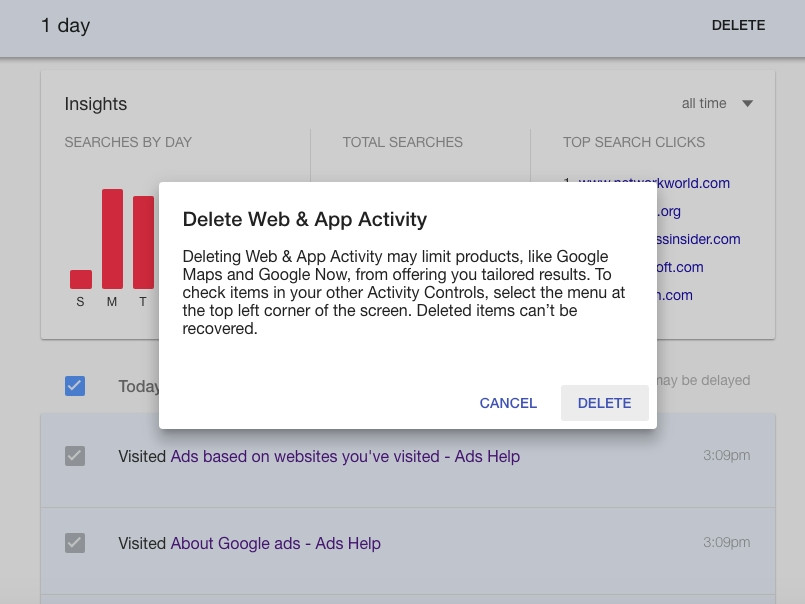Click the Tuesday bar in the chart
Screen dimensions: 805x604
tap(143, 242)
